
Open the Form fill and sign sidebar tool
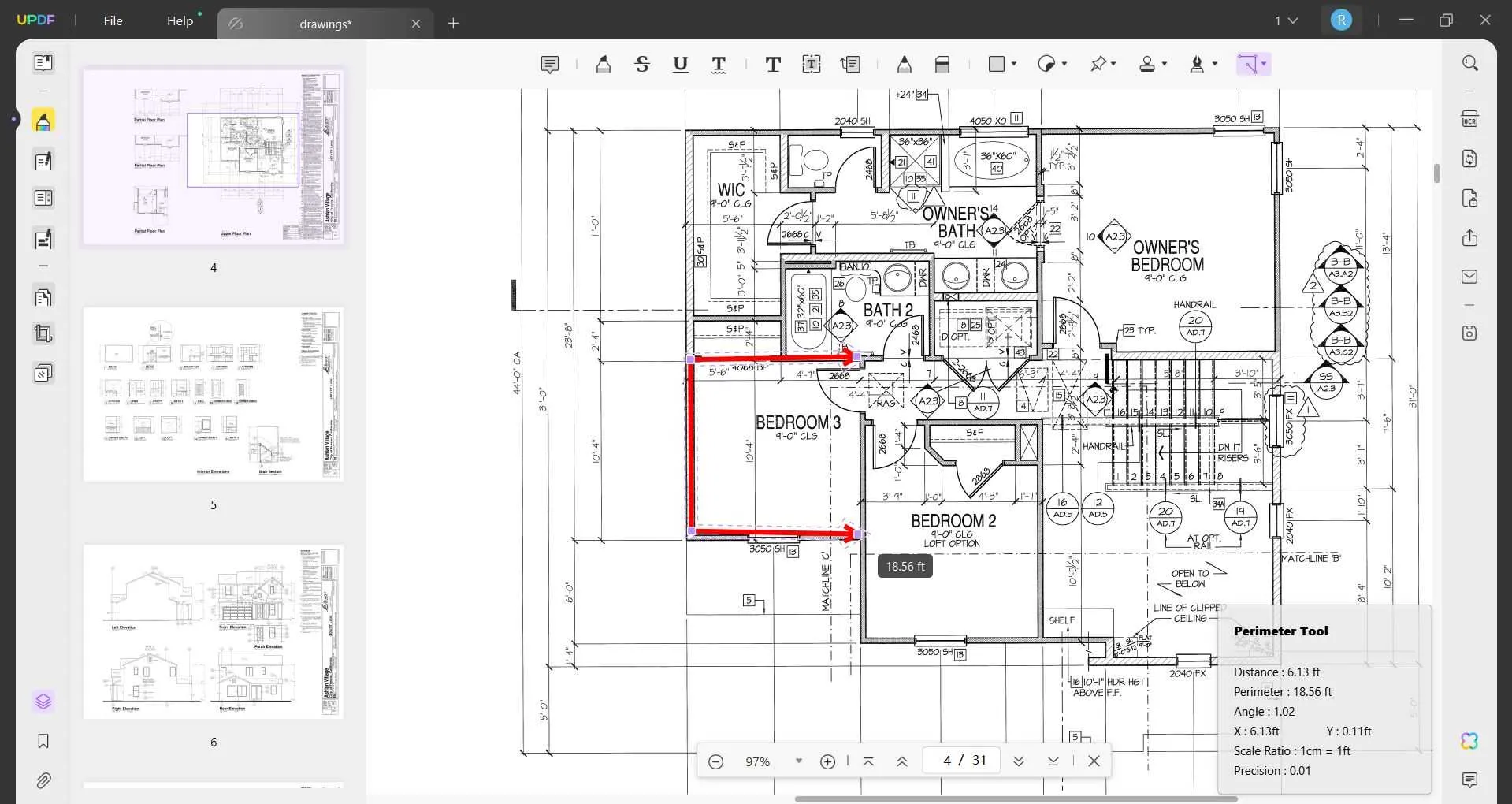coord(43,238)
